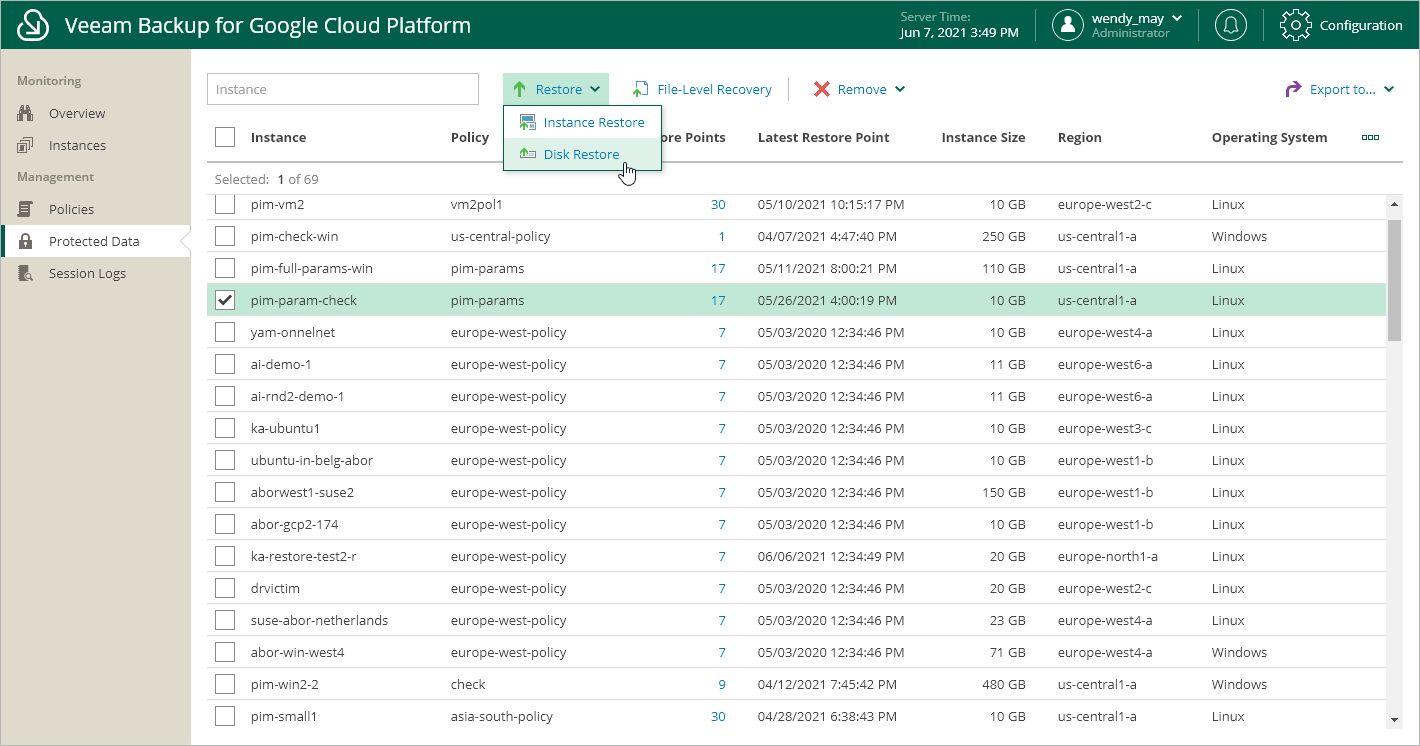Click the green Restore arrow icon
Image resolution: width=1420 pixels, height=746 pixels.
click(x=519, y=89)
